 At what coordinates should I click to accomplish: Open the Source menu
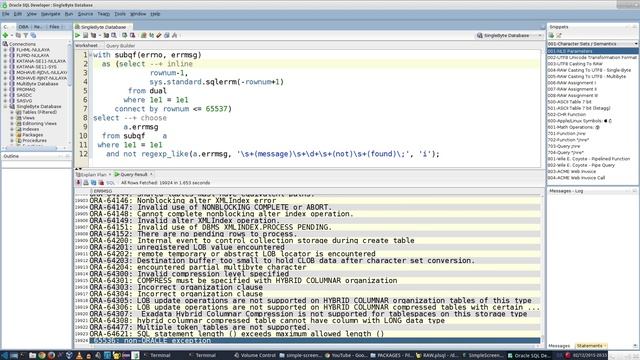85,14
